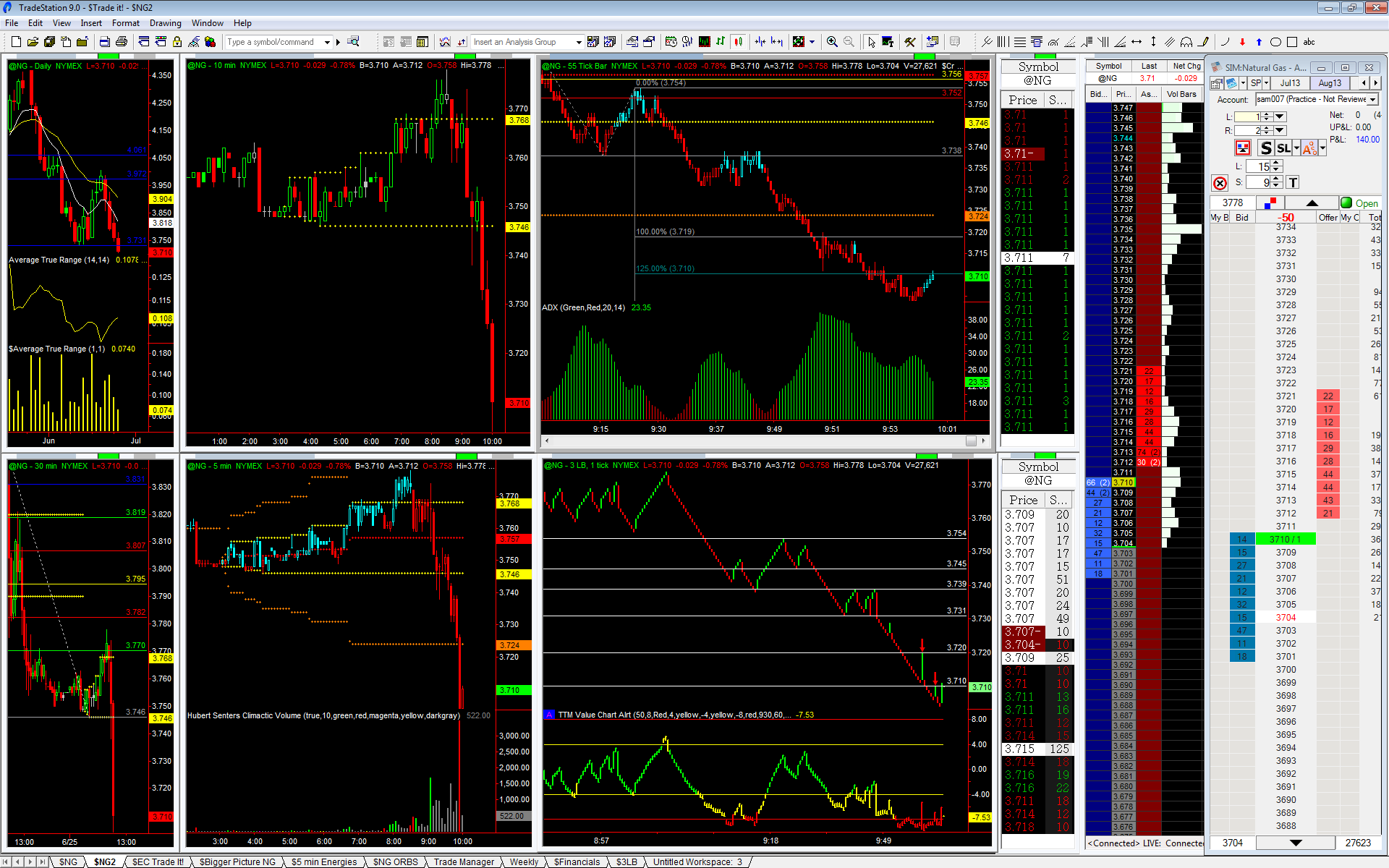This screenshot has height=868, width=1389.
Task: Click the SP button in Matrix window
Action: 1256,83
